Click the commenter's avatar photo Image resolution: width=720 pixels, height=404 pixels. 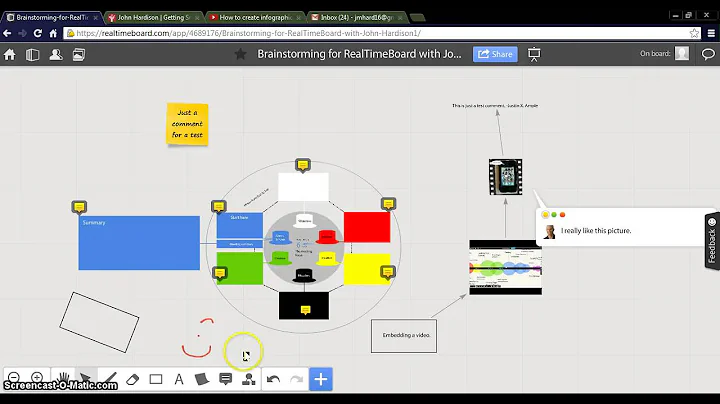[x=549, y=231]
